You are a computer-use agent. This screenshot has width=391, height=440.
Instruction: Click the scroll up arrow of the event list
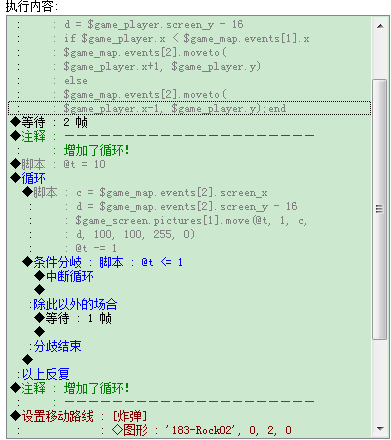[380, 26]
